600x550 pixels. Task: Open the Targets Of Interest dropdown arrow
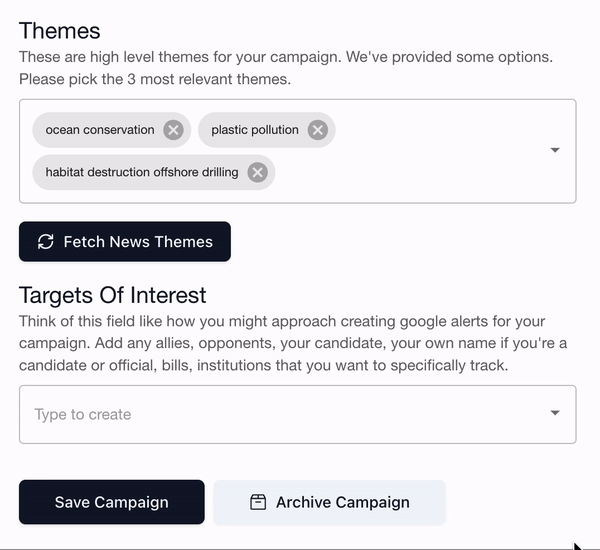click(555, 413)
